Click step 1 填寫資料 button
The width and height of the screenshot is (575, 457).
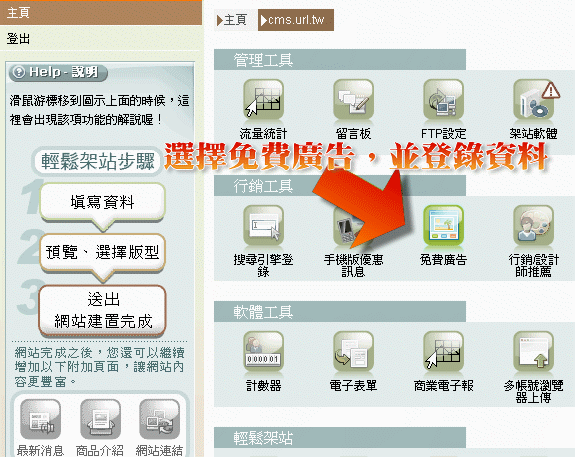[x=102, y=202]
